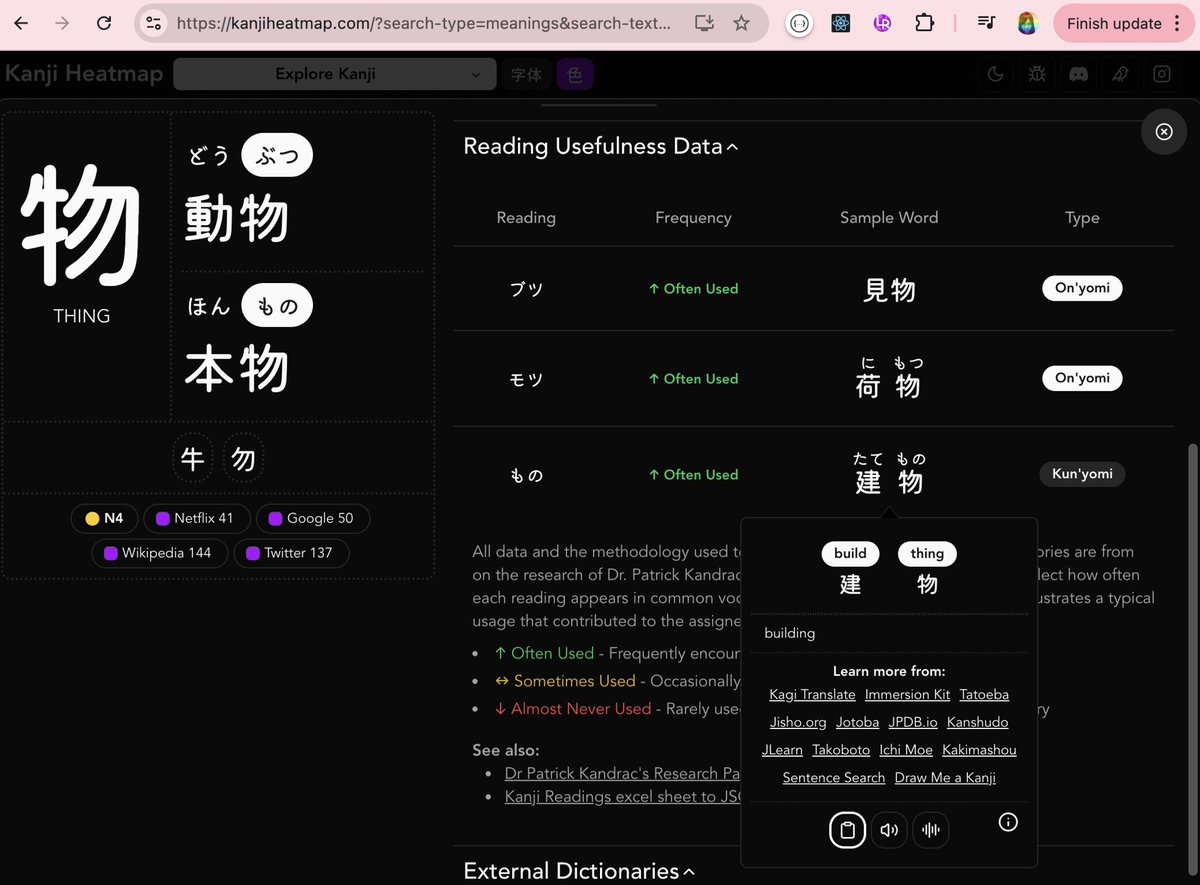Collapse External Dictionaries section
The height and width of the screenshot is (885, 1200).
pos(580,871)
